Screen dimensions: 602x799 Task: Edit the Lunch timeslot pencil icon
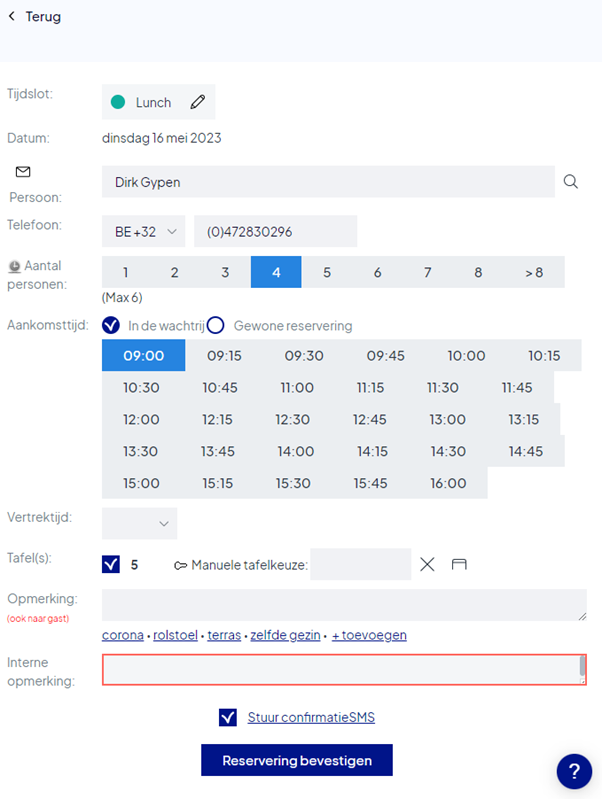tap(198, 102)
